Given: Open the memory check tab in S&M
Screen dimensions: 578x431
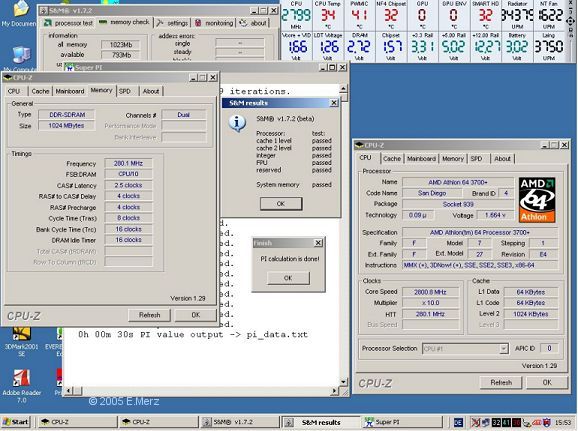Looking at the screenshot, I should coord(125,22).
